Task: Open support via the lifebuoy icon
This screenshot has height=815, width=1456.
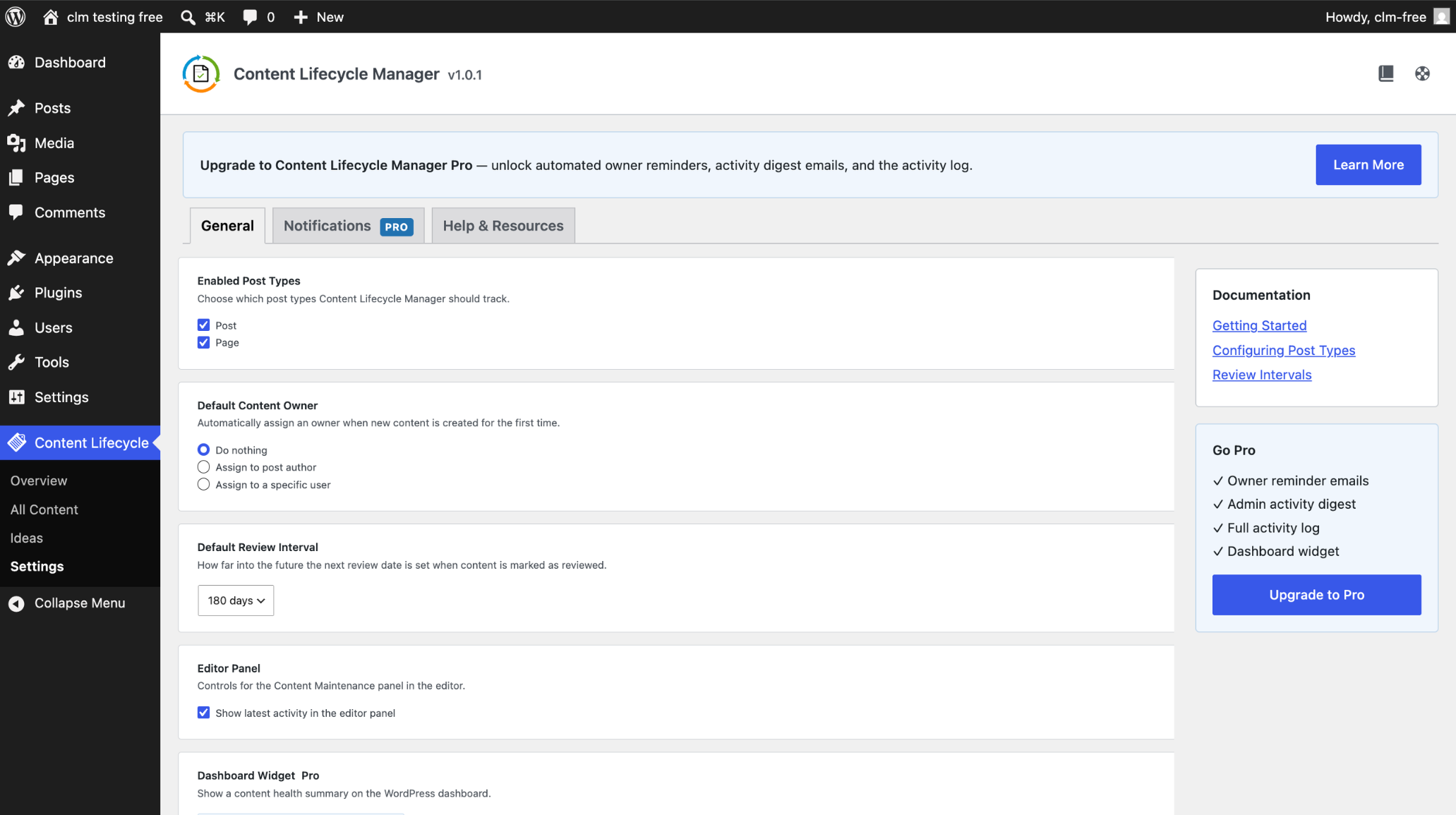Action: click(1422, 73)
